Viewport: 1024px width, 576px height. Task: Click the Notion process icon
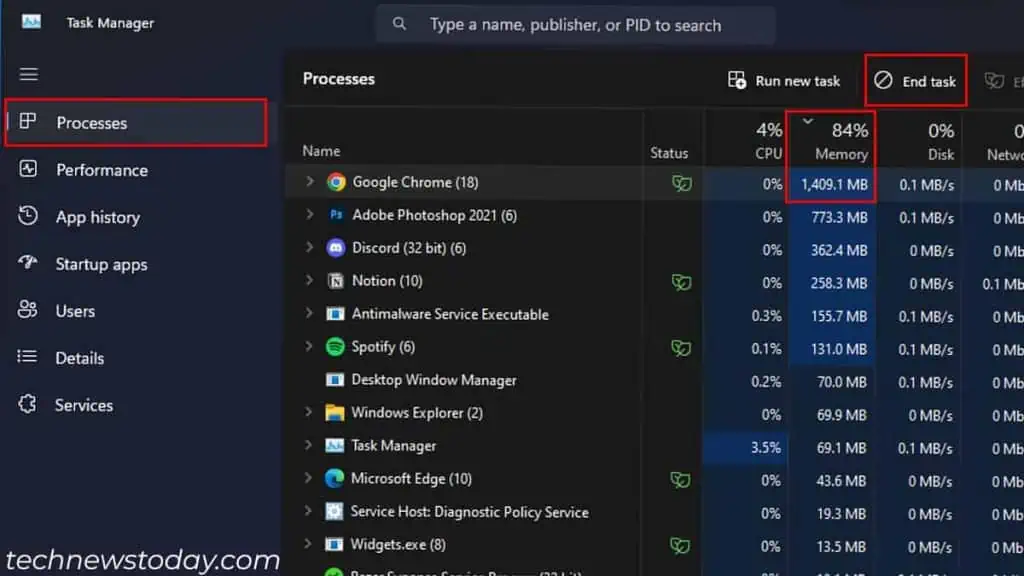click(336, 281)
